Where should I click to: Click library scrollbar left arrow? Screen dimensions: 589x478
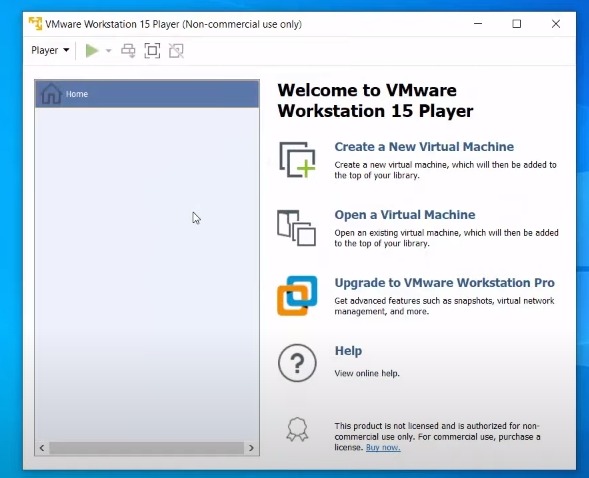(42, 448)
